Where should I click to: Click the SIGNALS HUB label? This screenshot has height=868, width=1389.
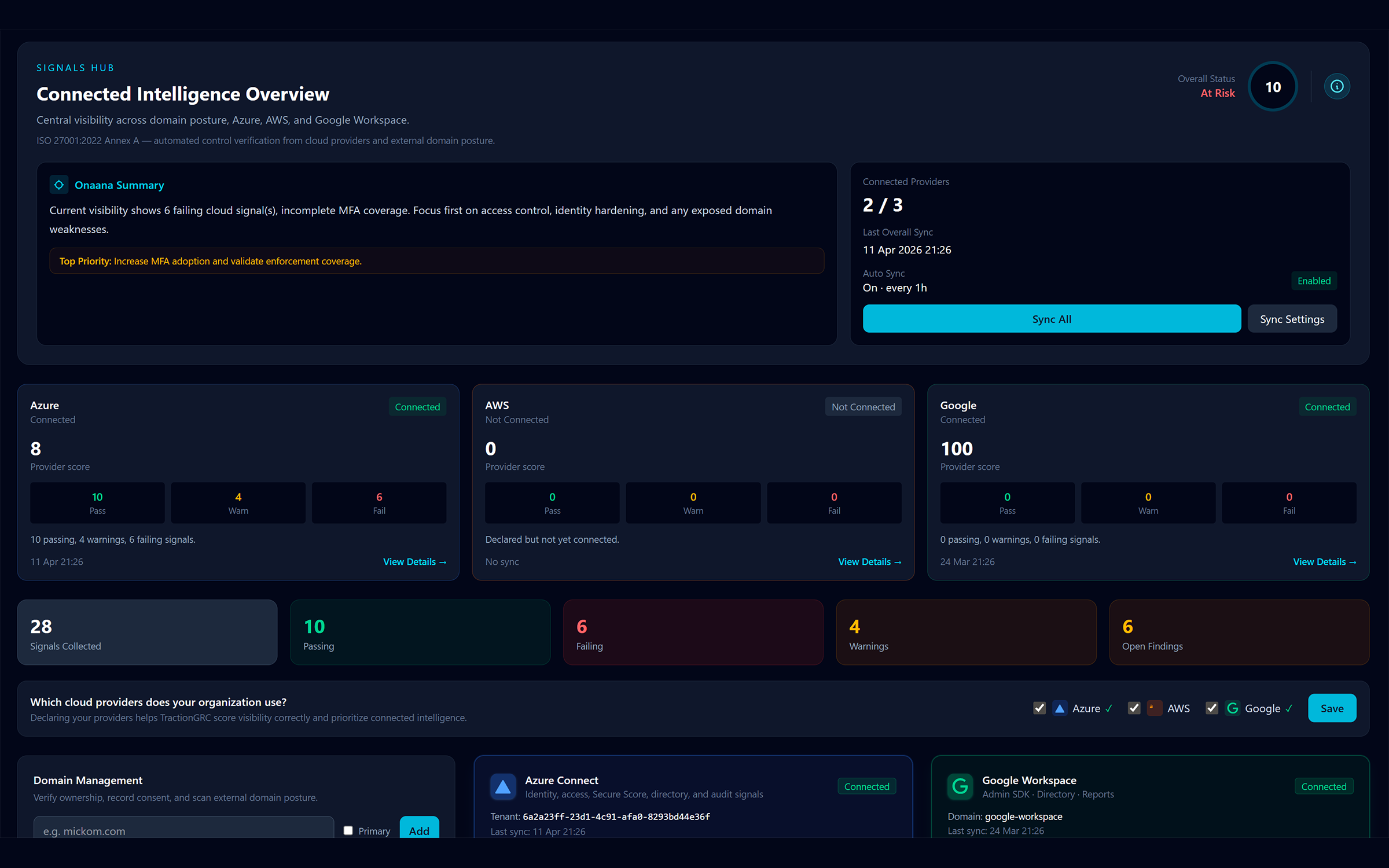click(75, 68)
